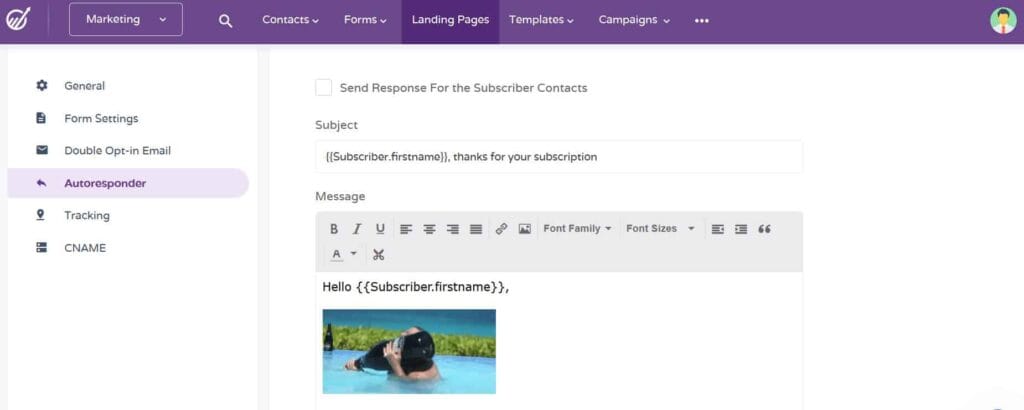
Task: Open text color dropdown arrow
Action: [x=353, y=254]
